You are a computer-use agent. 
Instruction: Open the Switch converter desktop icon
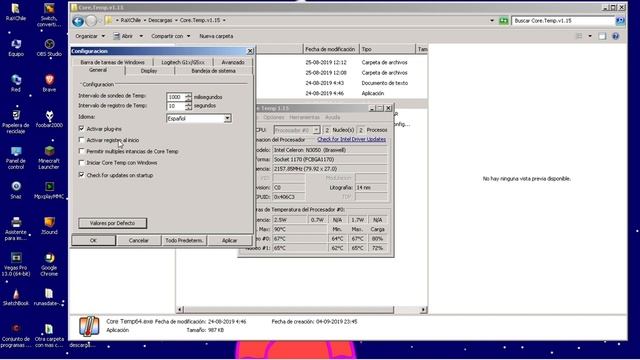49,14
